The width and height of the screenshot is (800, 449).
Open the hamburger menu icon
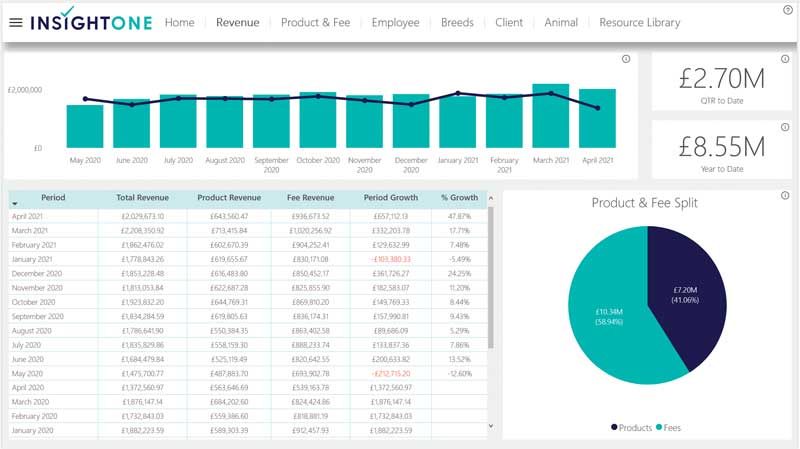click(16, 22)
